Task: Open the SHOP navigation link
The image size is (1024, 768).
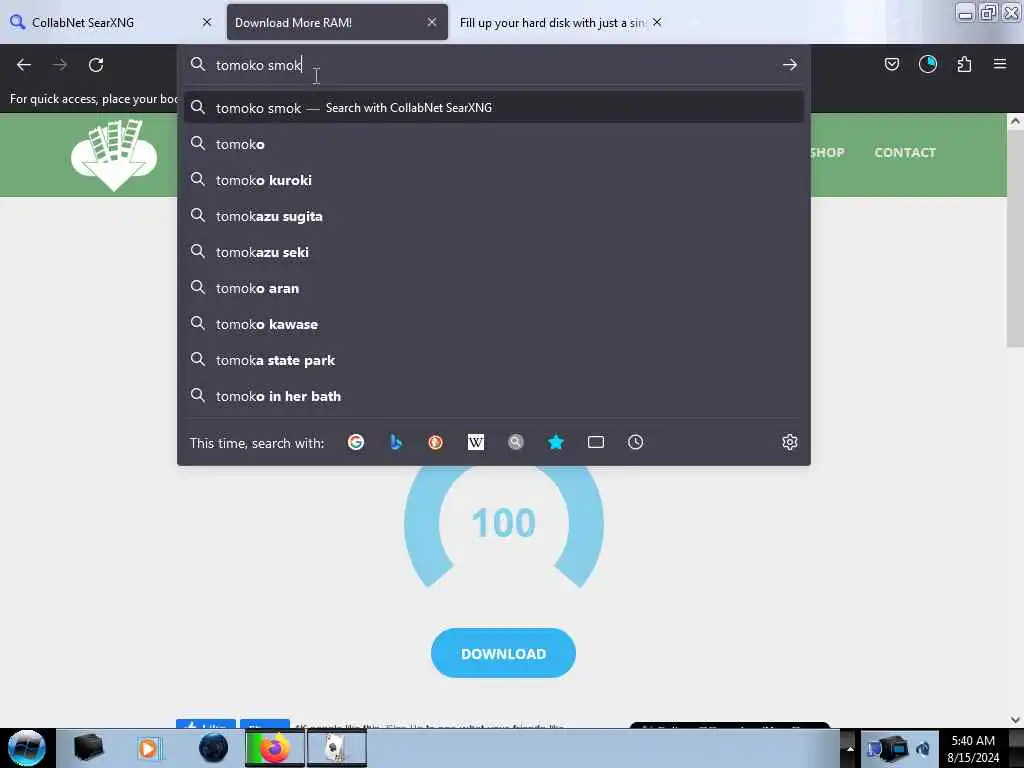Action: (827, 152)
